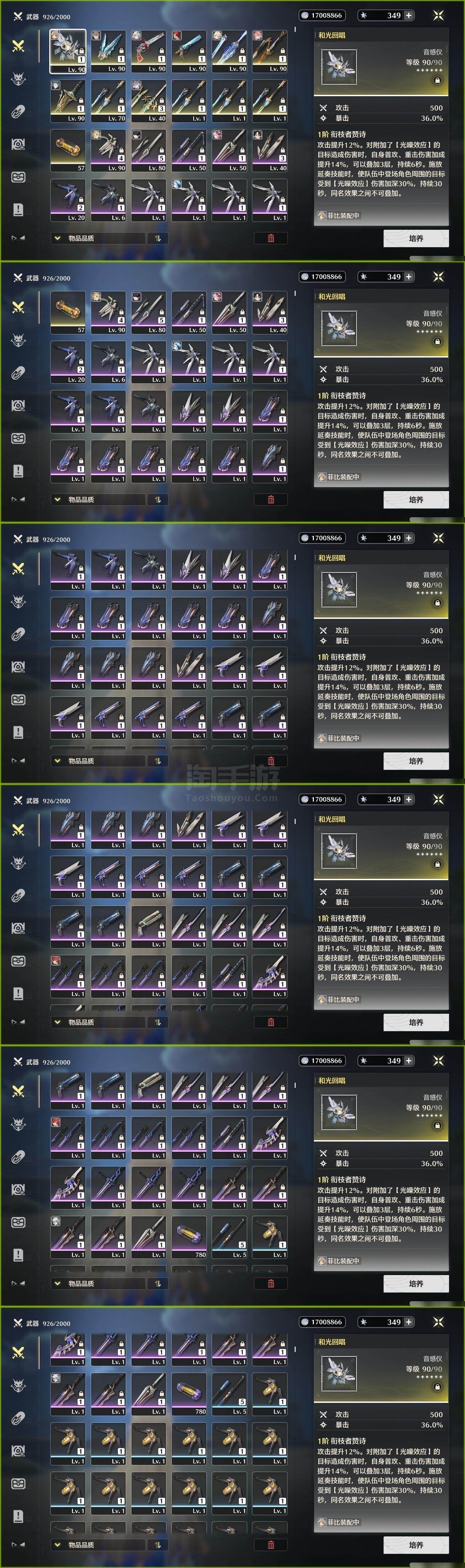Click the inventory scrollbar indicator in the topmost panel
Image resolution: width=465 pixels, height=1568 pixels.
pos(296,29)
